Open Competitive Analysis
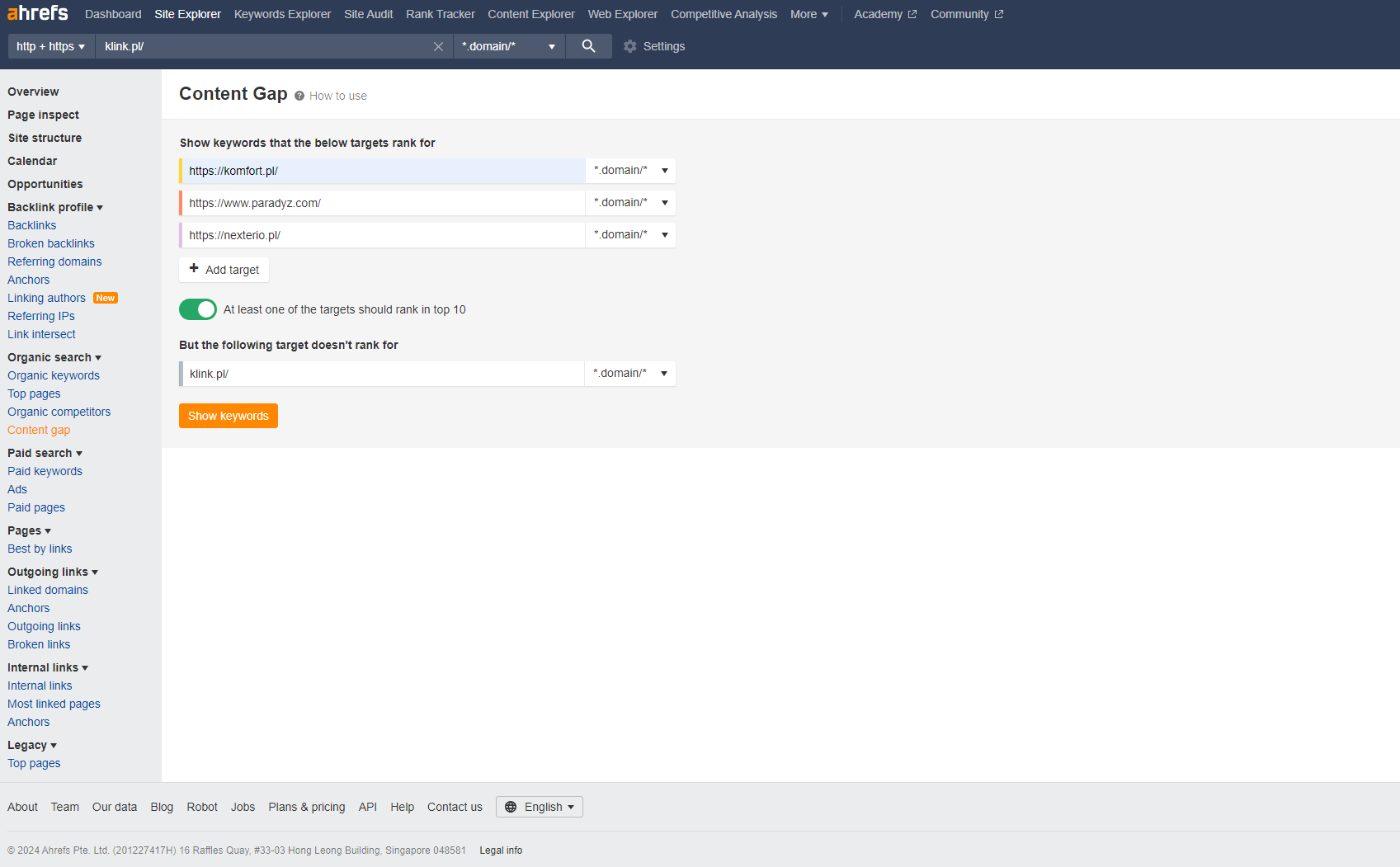Screen dimensions: 1400x867 724,14
